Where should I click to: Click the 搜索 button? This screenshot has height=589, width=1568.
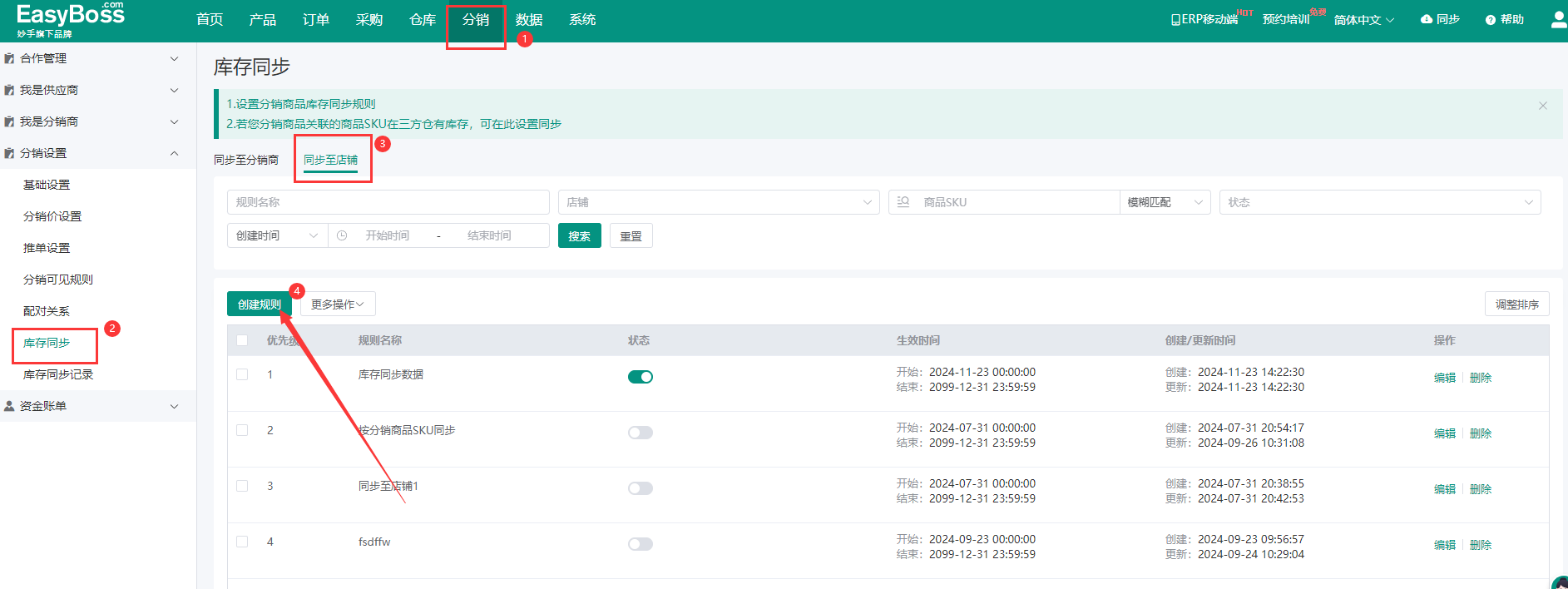[x=580, y=235]
